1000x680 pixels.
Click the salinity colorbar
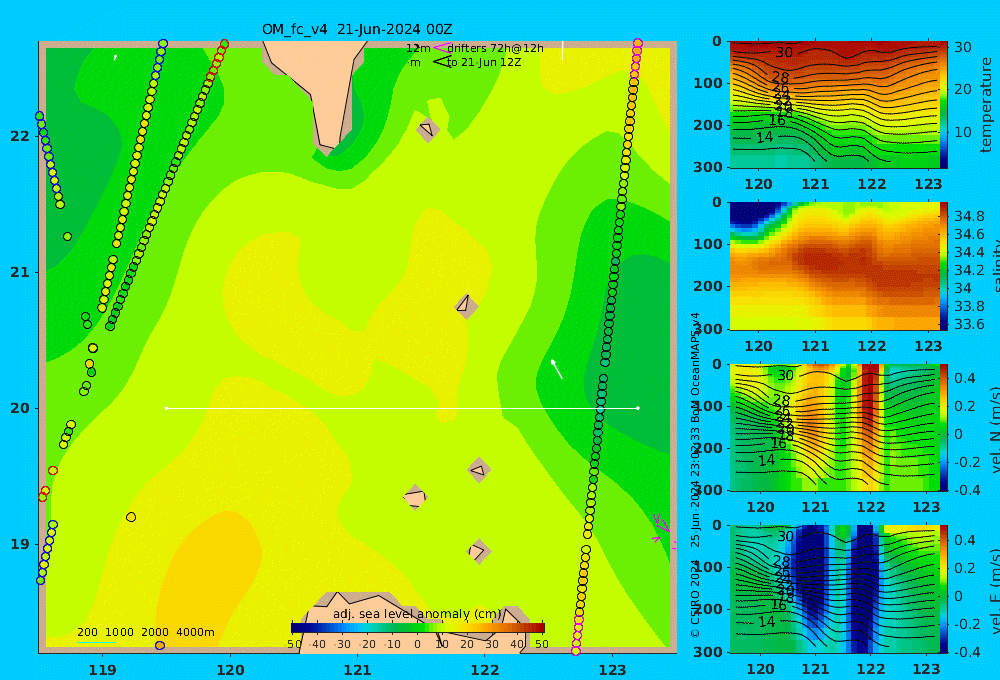(944, 266)
